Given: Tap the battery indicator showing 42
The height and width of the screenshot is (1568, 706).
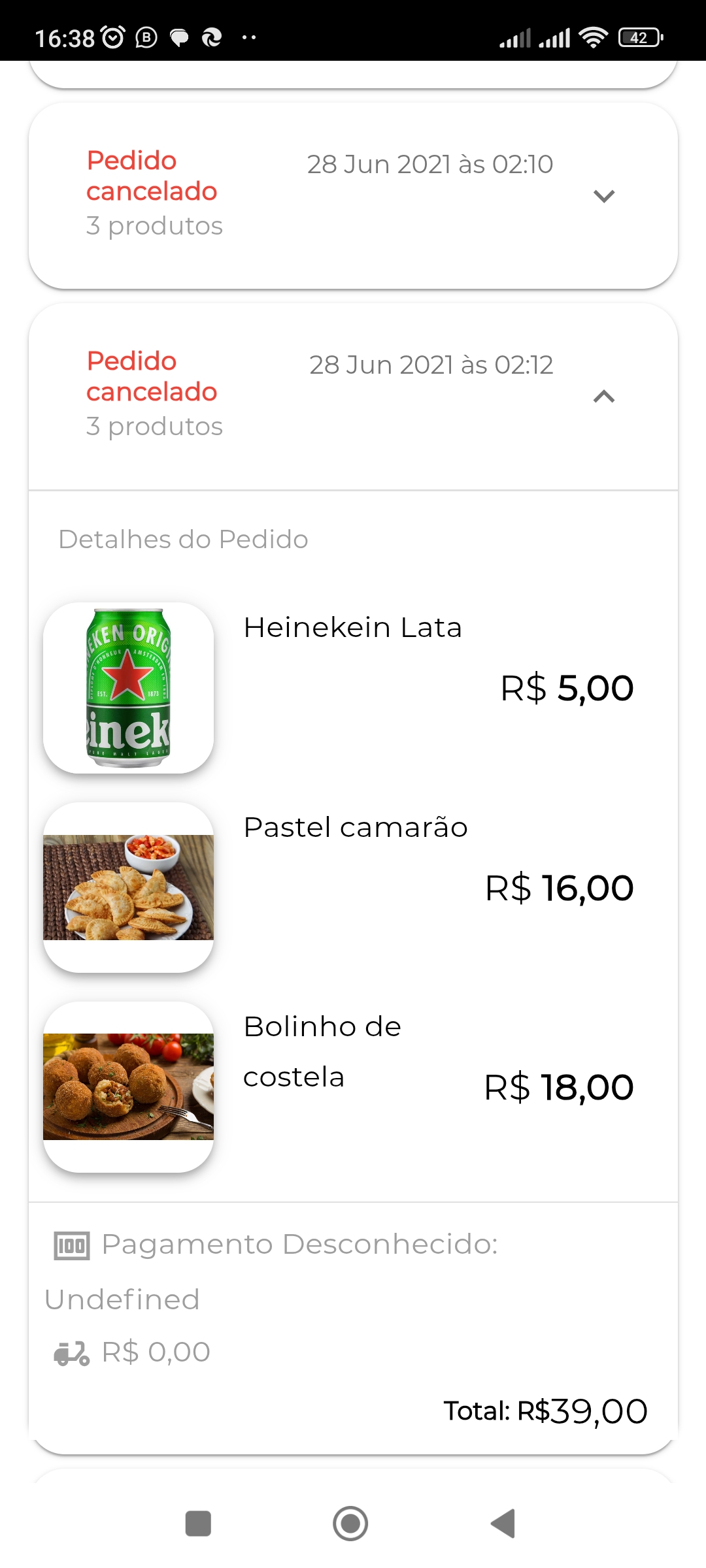Looking at the screenshot, I should tap(641, 38).
